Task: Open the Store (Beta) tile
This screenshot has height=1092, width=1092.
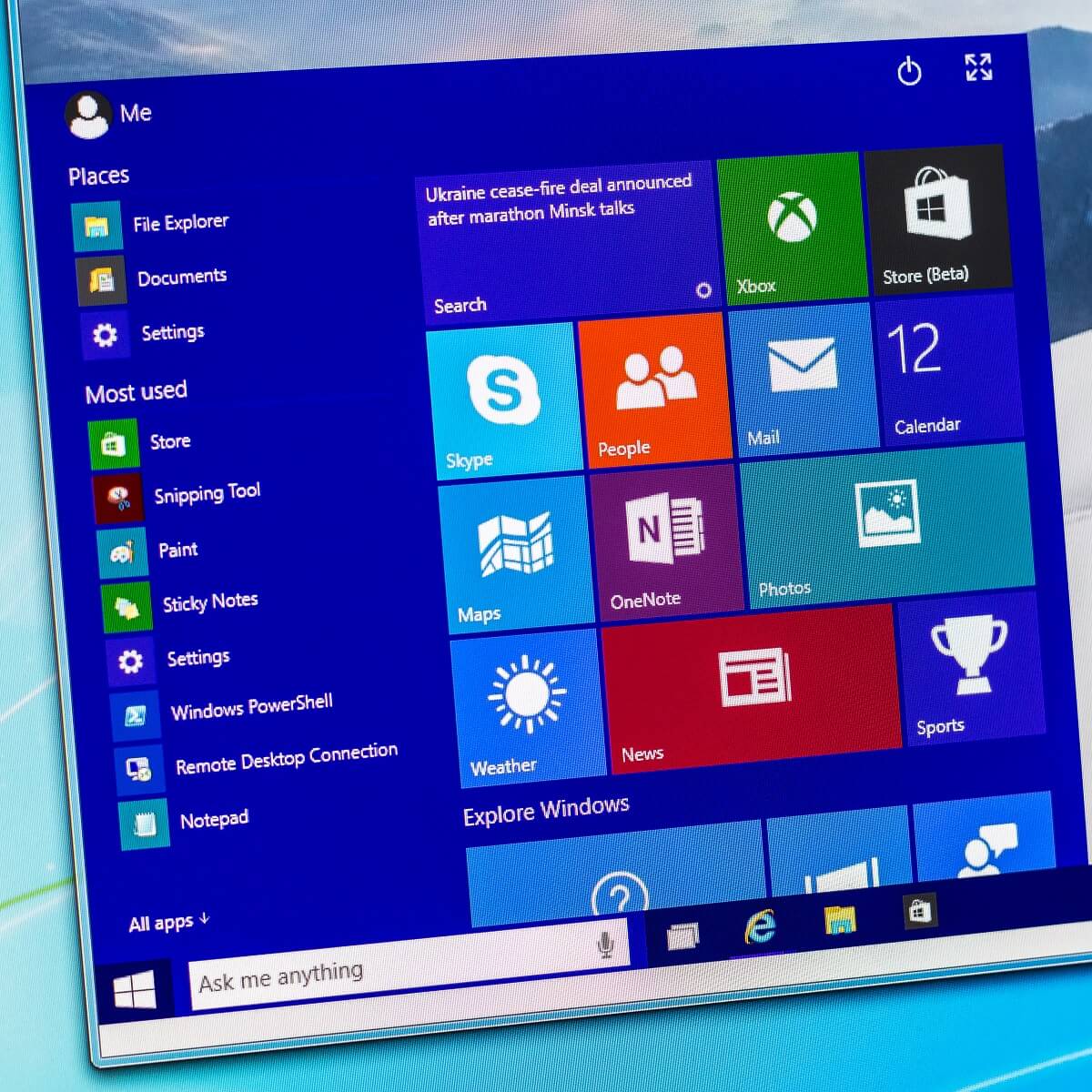Action: (x=938, y=219)
